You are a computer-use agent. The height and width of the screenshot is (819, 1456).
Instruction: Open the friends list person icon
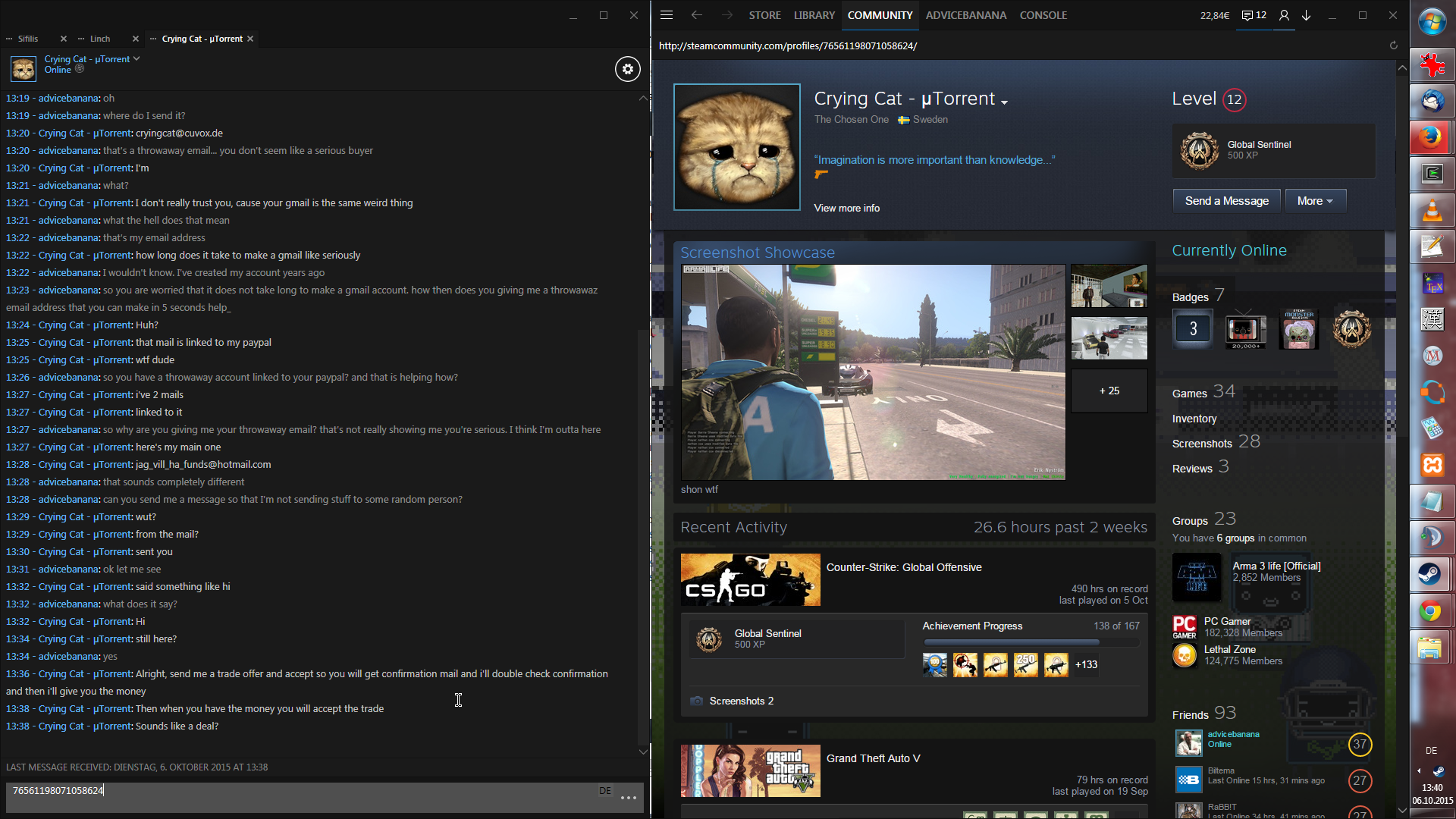pos(1284,15)
